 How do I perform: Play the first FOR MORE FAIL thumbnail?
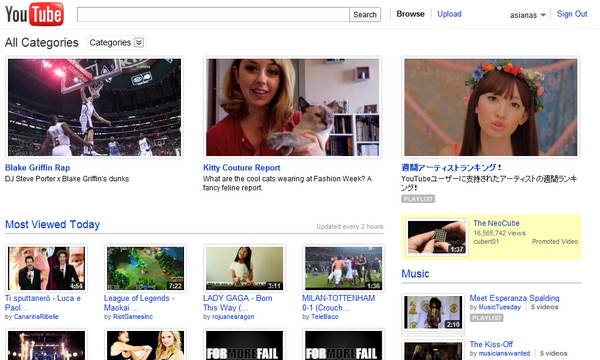tap(245, 345)
